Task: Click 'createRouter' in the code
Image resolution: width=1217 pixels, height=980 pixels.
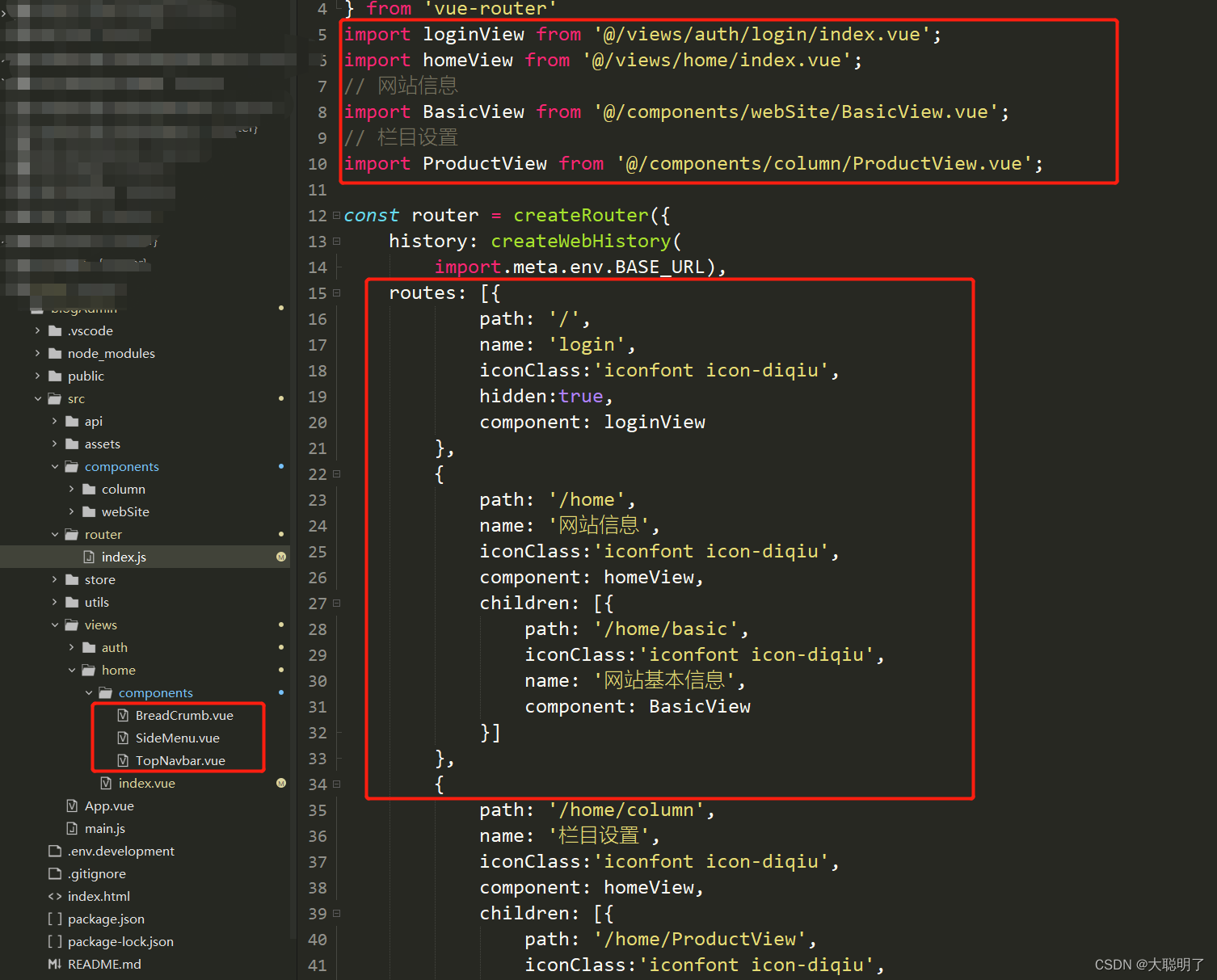Action: 581,216
